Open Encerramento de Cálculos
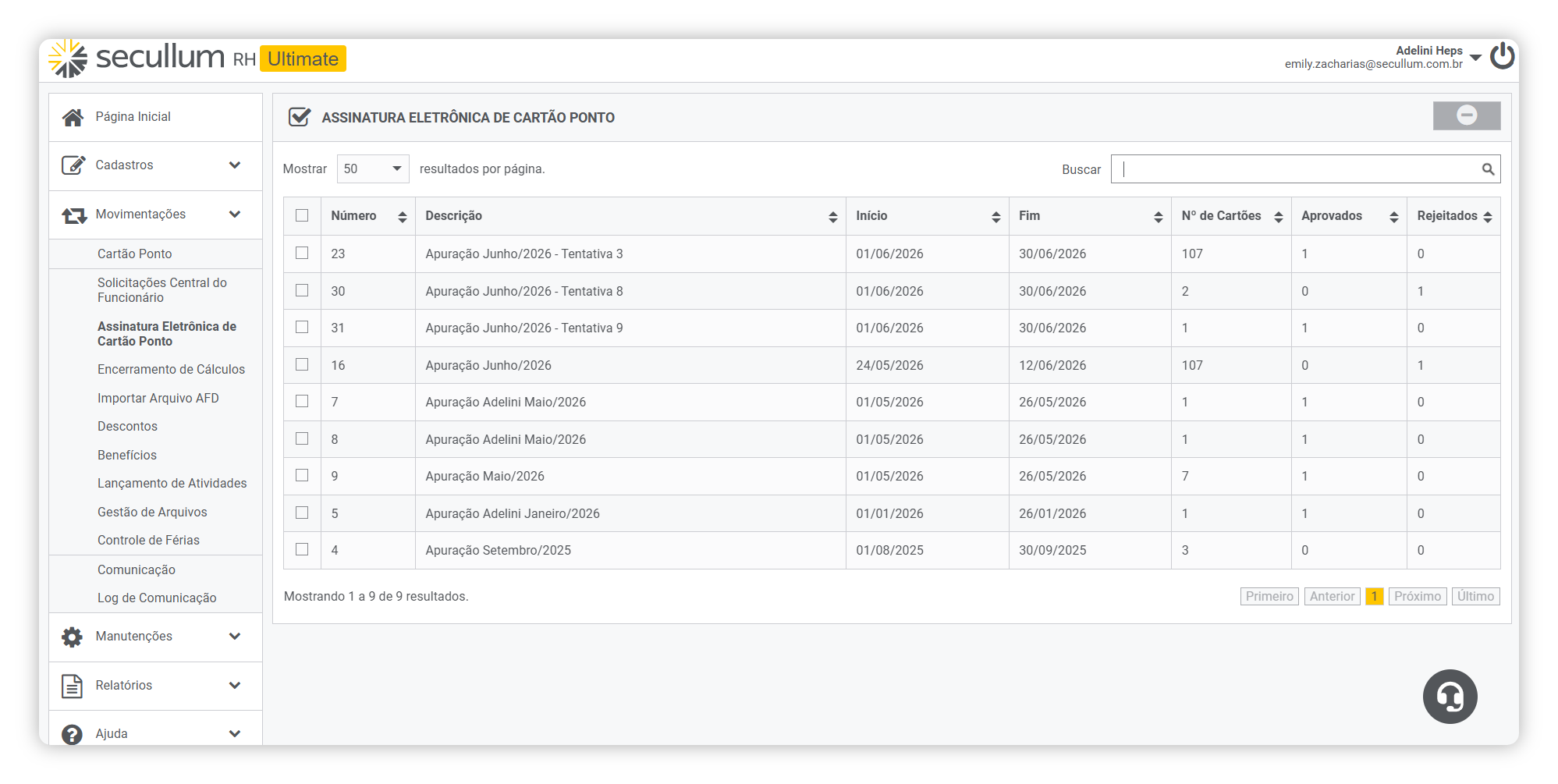The height and width of the screenshot is (784, 1558). pos(171,370)
